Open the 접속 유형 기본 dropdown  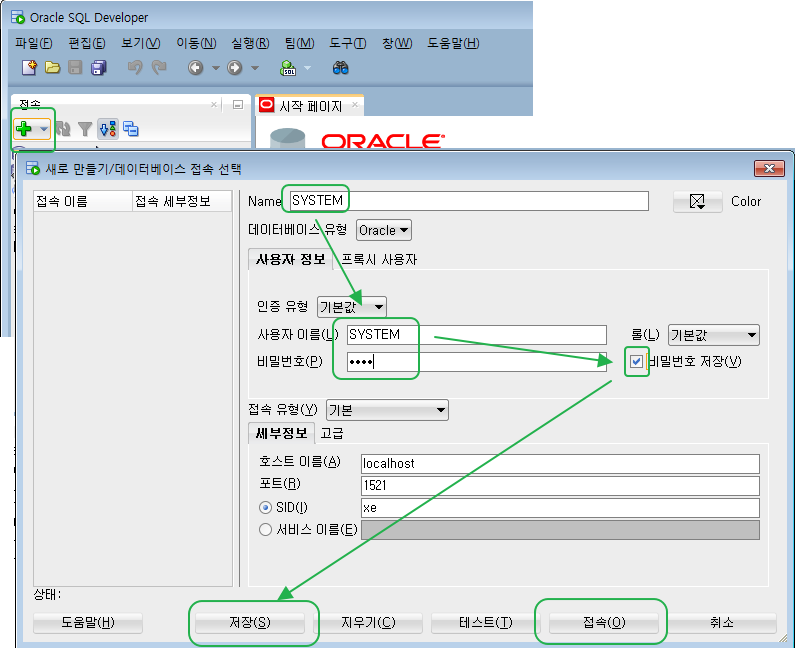pyautogui.click(x=387, y=410)
